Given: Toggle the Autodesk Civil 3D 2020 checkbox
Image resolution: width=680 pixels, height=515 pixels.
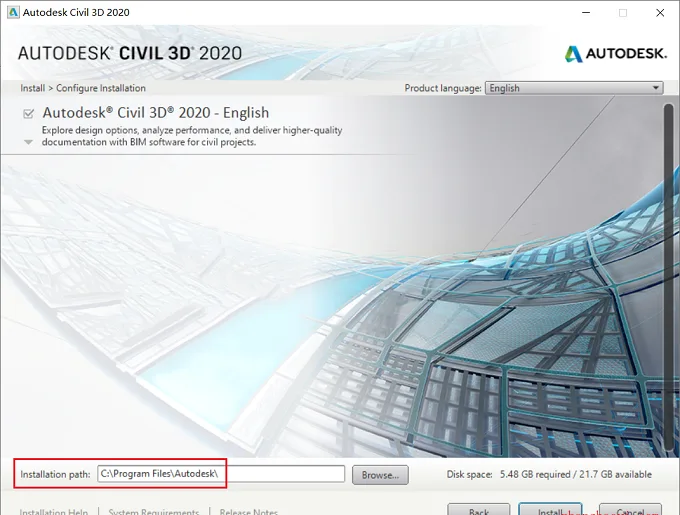Looking at the screenshot, I should tap(29, 114).
